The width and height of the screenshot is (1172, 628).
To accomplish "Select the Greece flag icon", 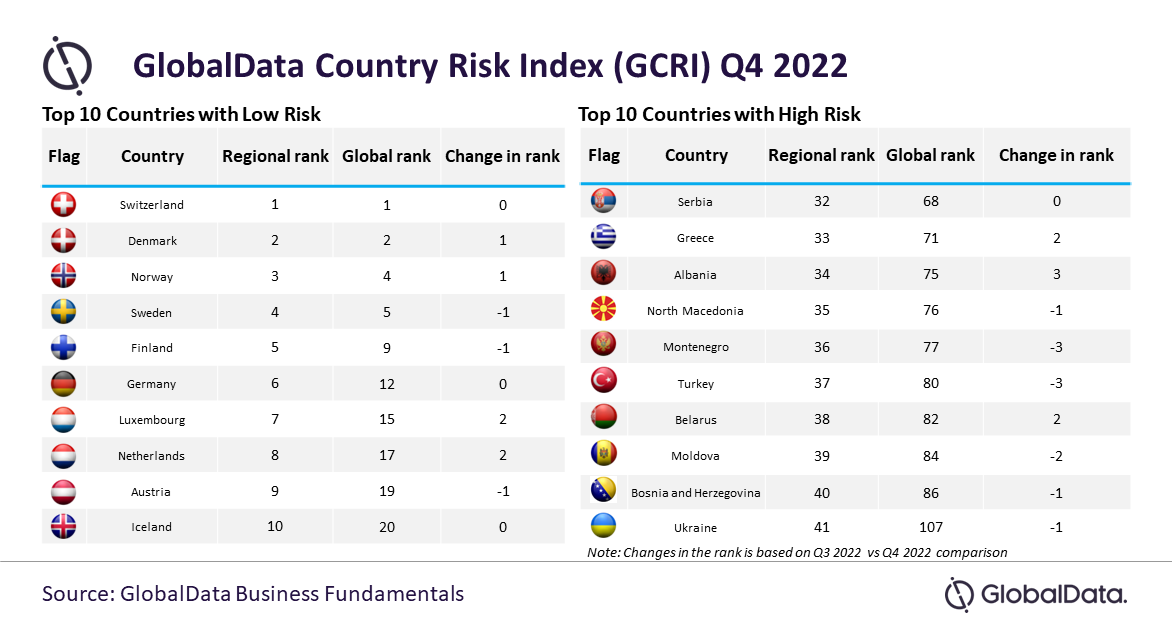I will click(x=604, y=236).
